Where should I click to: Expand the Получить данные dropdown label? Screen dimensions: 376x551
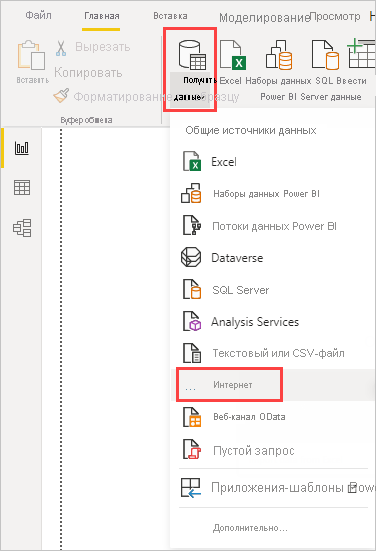coord(190,89)
